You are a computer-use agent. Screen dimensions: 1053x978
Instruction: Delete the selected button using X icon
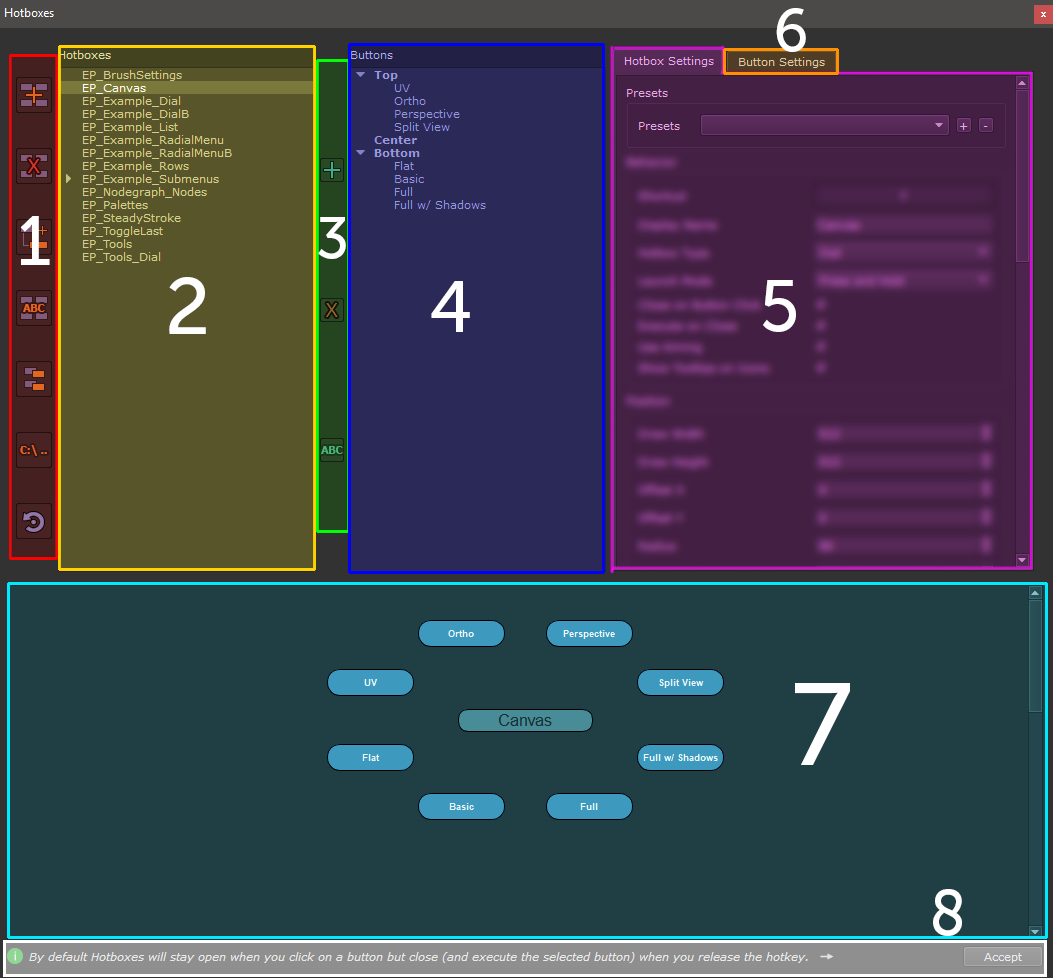tap(332, 310)
